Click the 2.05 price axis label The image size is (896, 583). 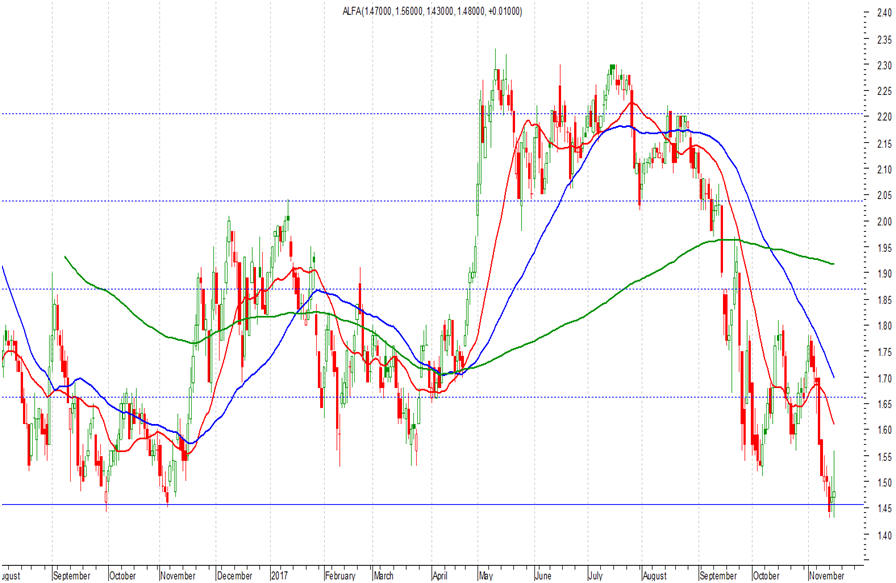point(883,195)
